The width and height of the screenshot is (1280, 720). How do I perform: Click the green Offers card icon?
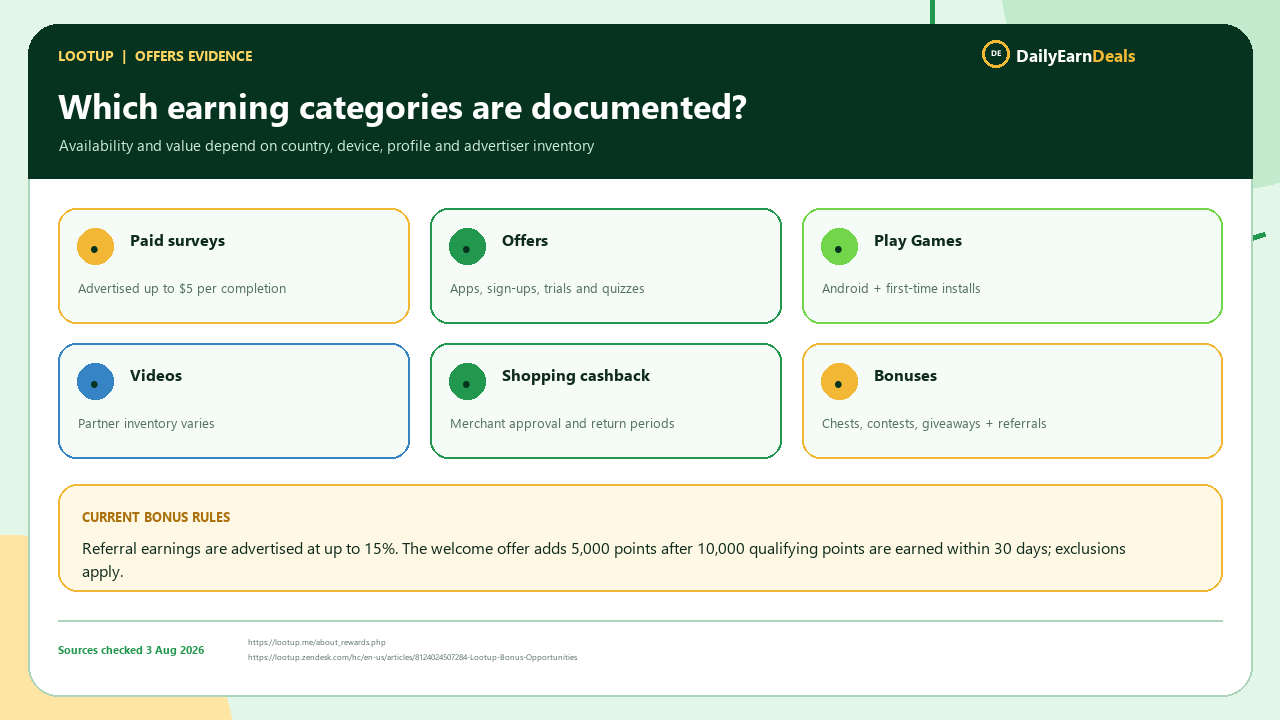point(468,247)
